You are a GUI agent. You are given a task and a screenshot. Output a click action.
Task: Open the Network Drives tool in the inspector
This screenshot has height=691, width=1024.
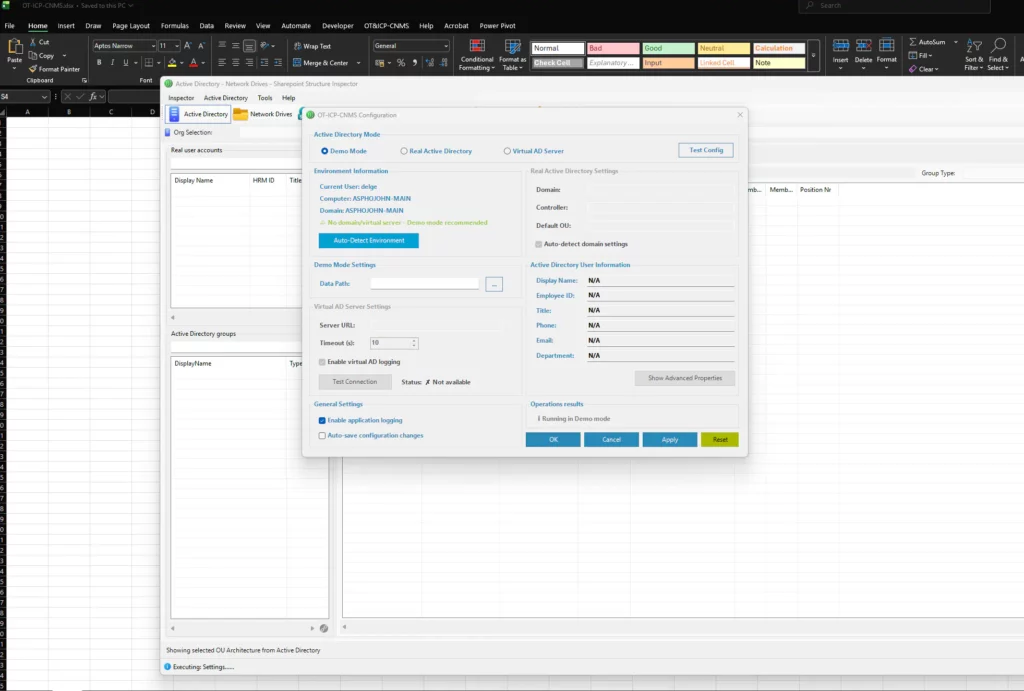pos(263,114)
